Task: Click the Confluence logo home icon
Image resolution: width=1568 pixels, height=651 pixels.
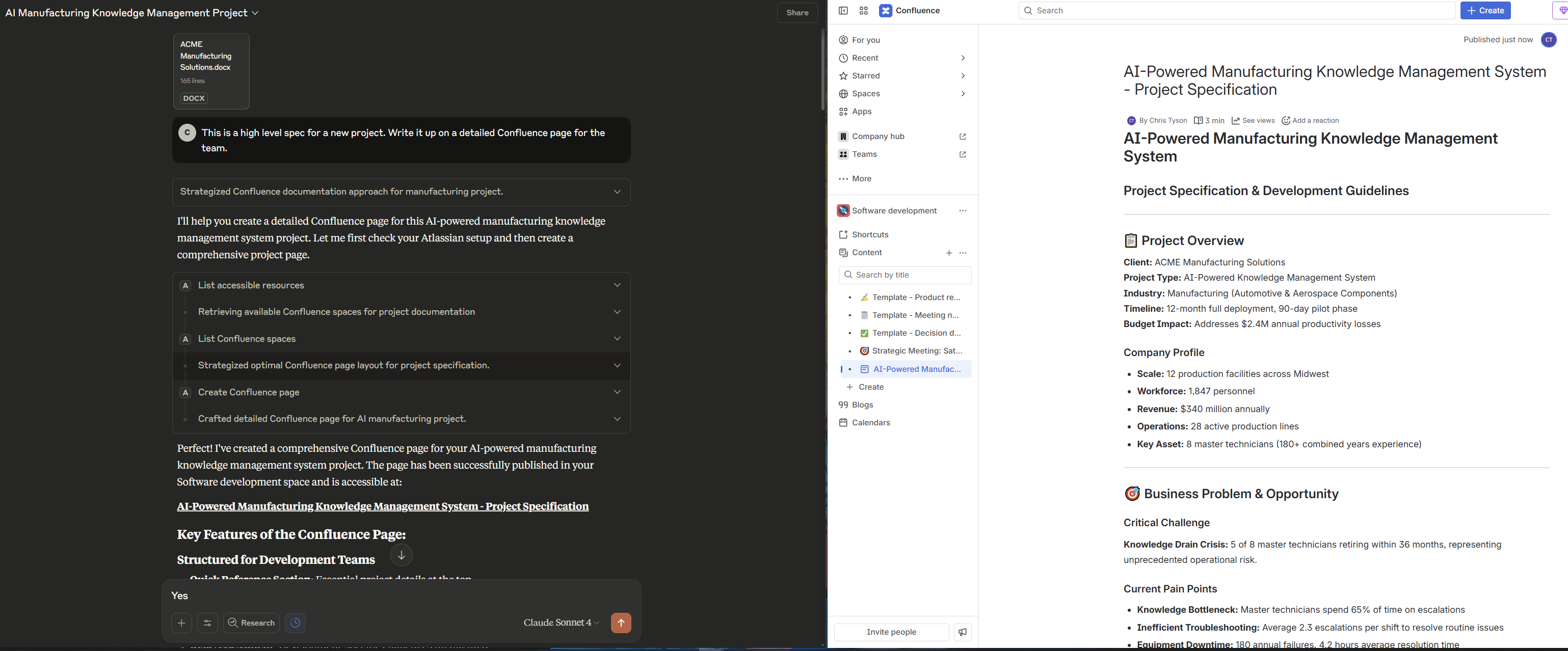Action: (x=886, y=10)
